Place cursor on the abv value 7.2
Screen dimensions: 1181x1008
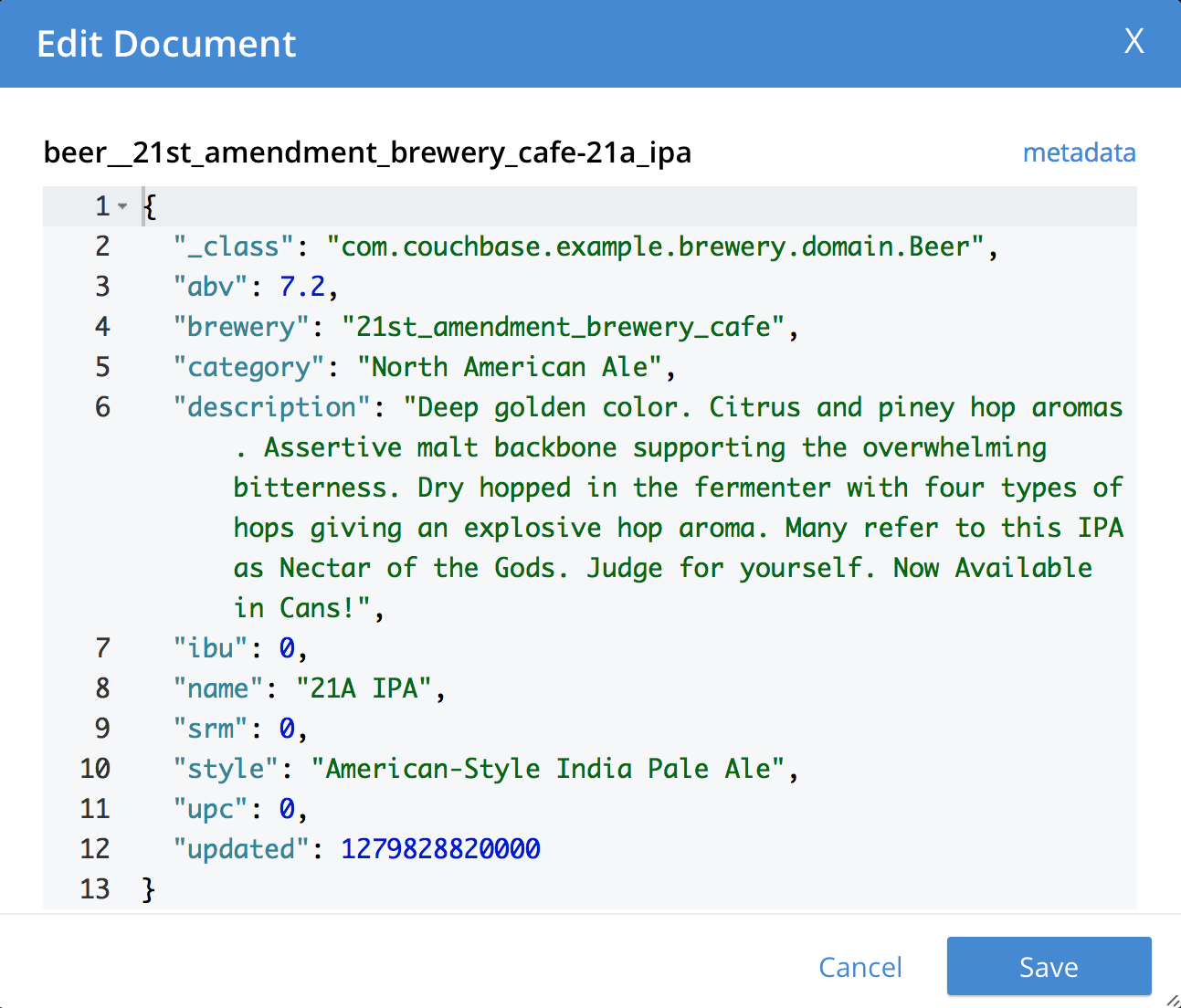[301, 286]
